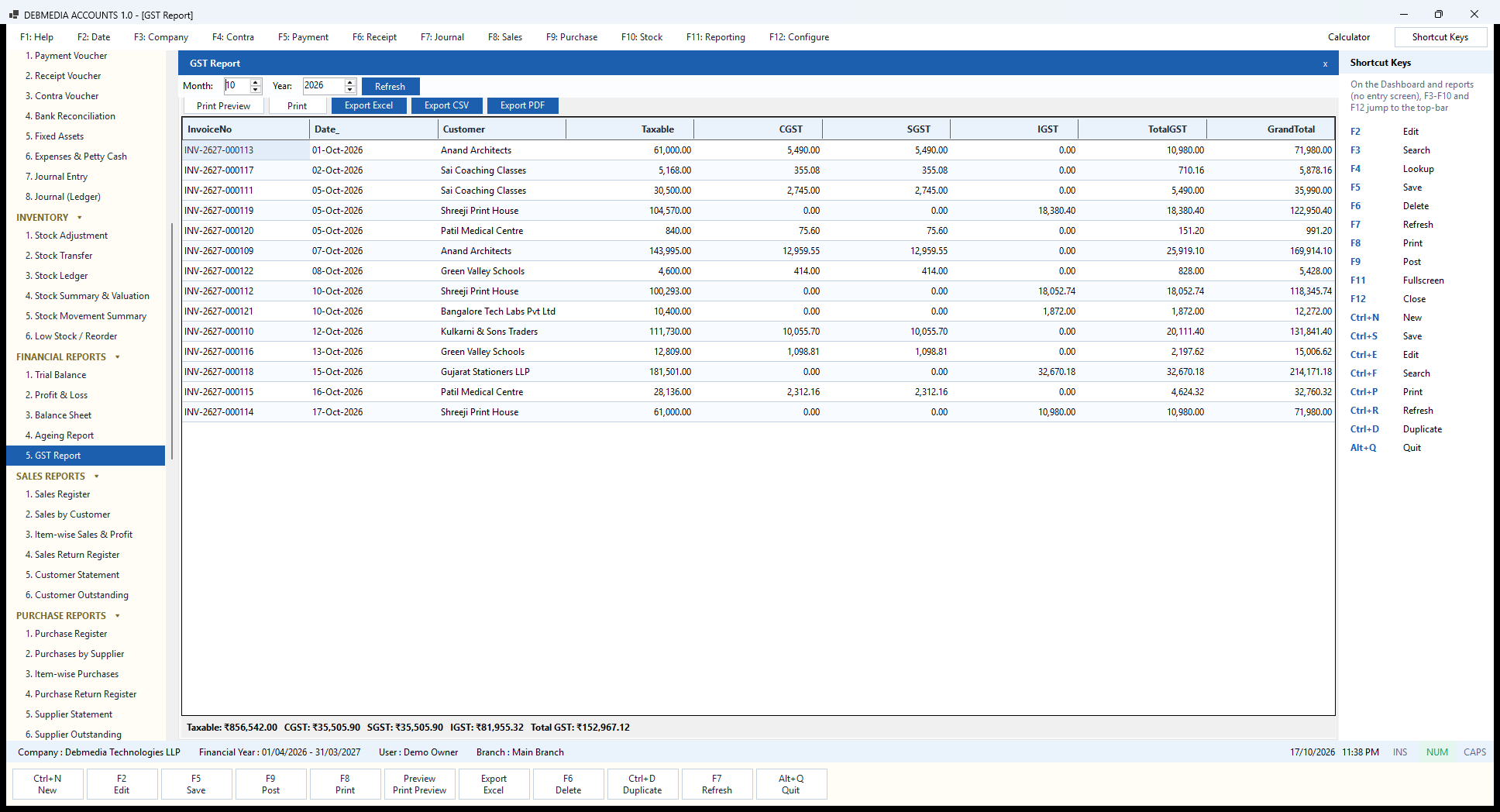Collapse the FINANCIAL REPORTS section arrow

coord(118,357)
